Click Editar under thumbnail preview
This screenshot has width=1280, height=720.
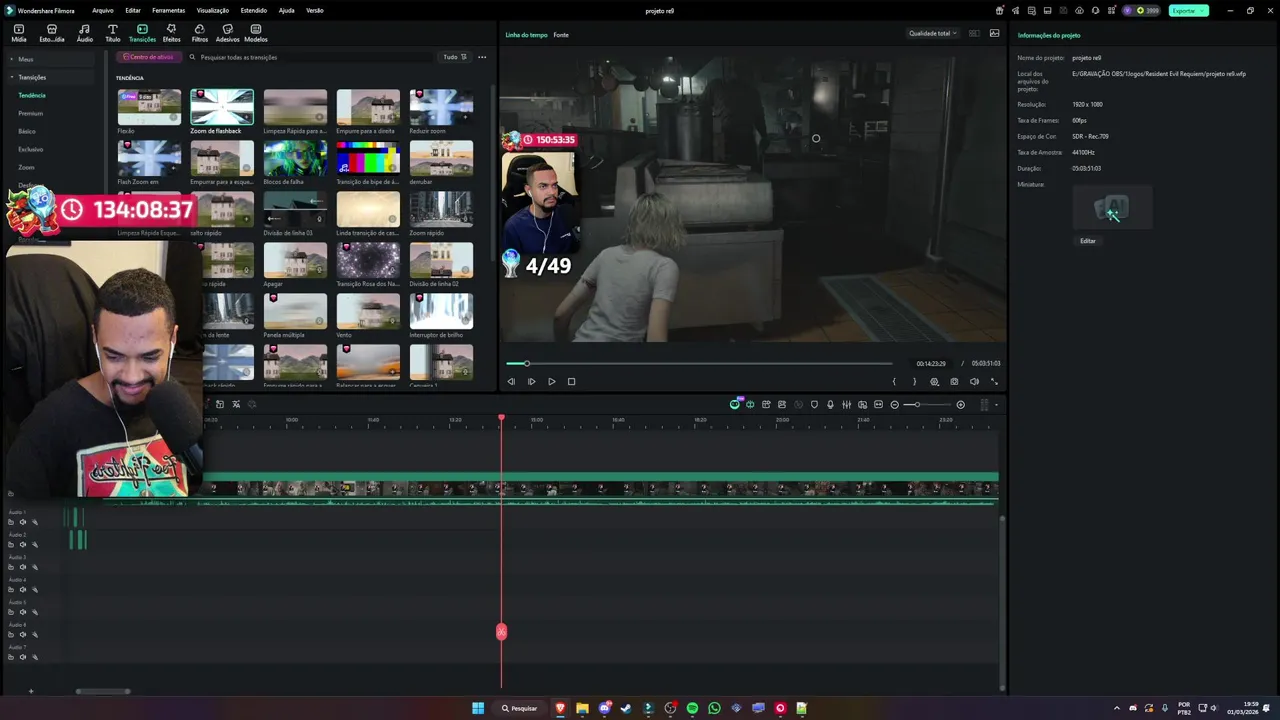(1088, 241)
